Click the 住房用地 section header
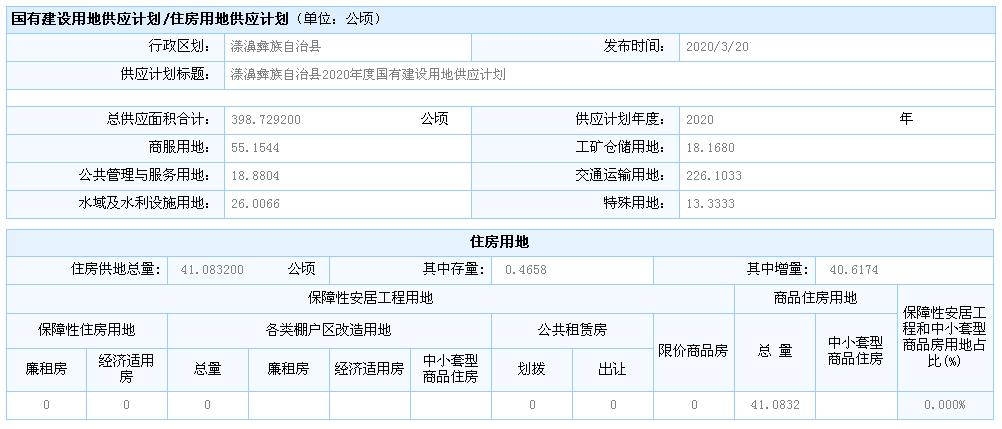 click(499, 242)
